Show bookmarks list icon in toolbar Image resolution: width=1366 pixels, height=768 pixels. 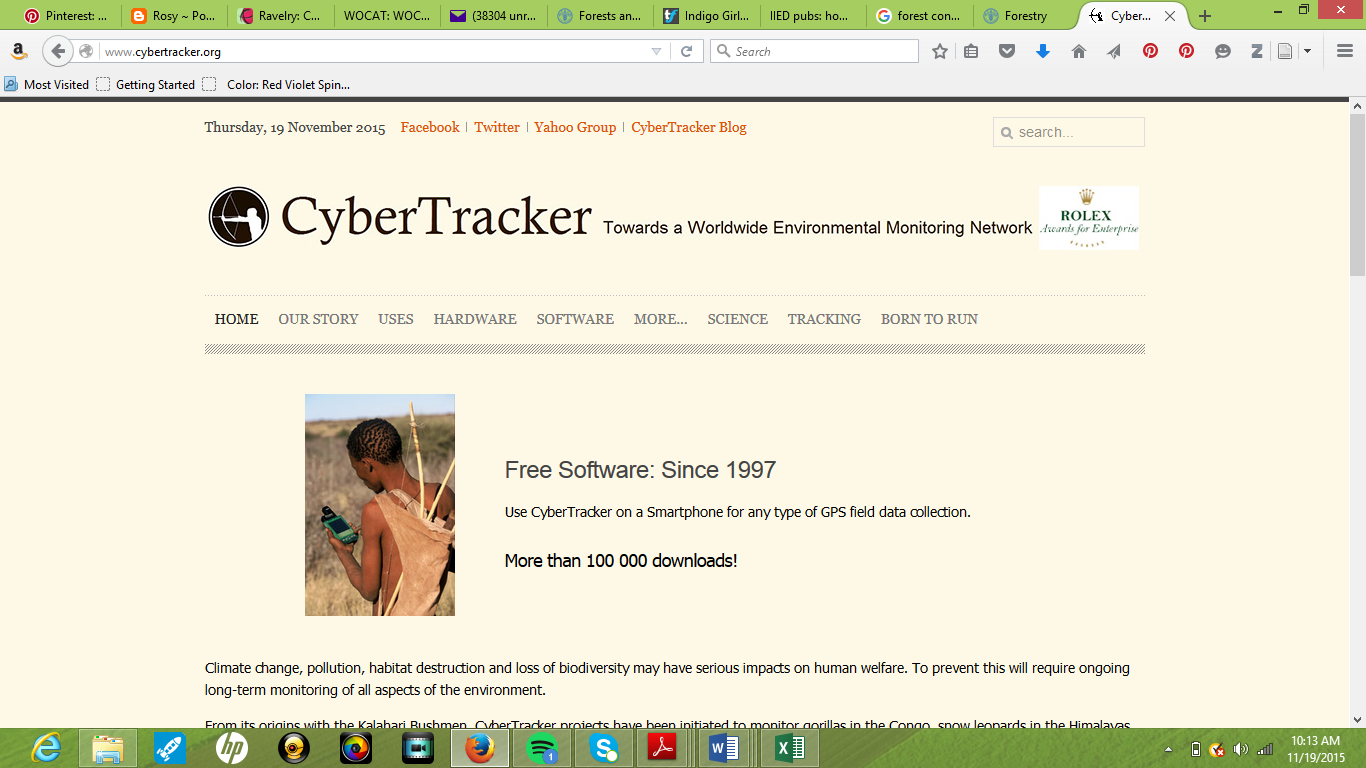tap(971, 51)
